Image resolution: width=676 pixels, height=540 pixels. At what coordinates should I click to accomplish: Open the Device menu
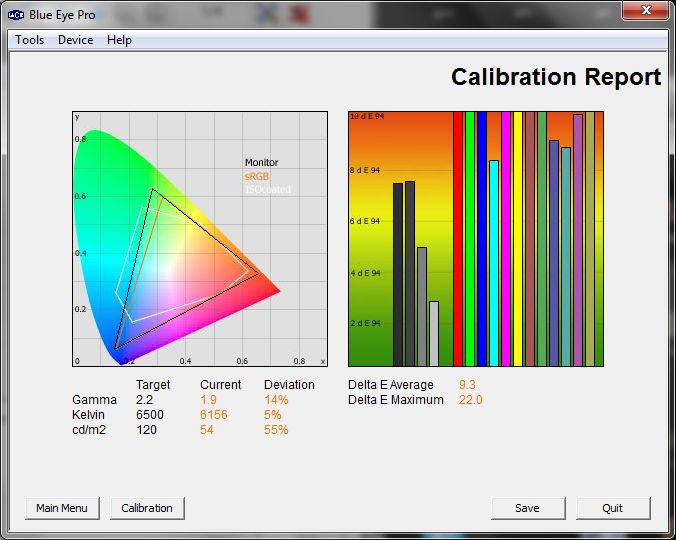tap(75, 40)
